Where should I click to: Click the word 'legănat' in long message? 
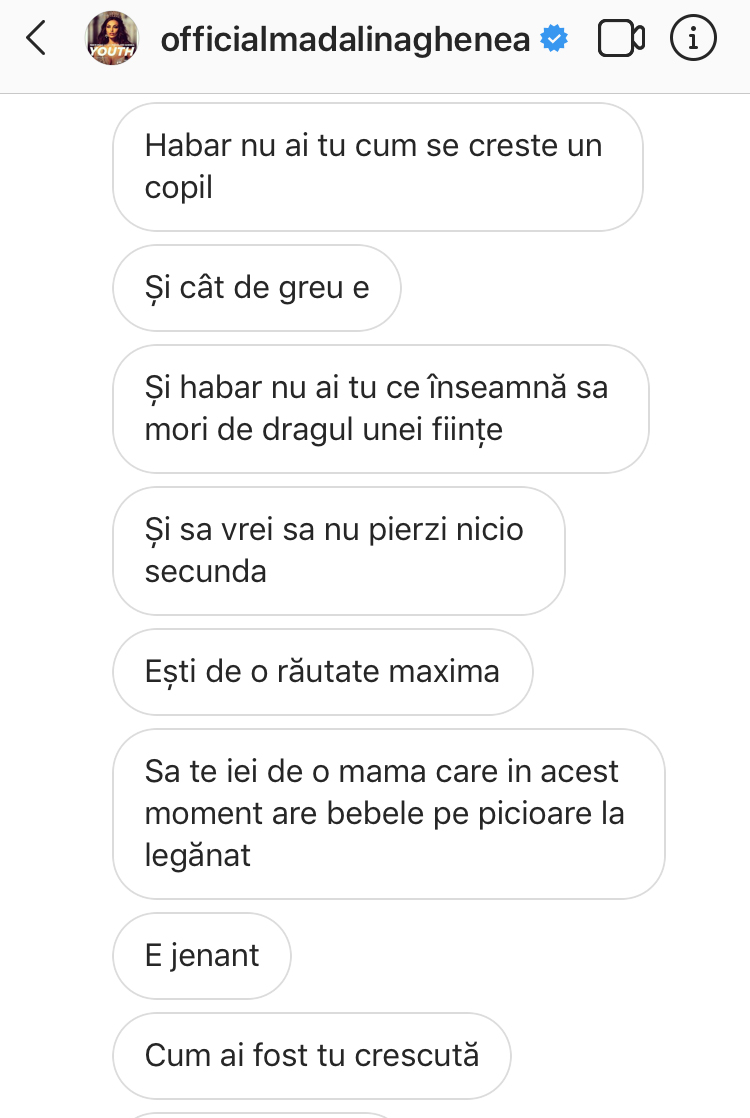(x=197, y=856)
